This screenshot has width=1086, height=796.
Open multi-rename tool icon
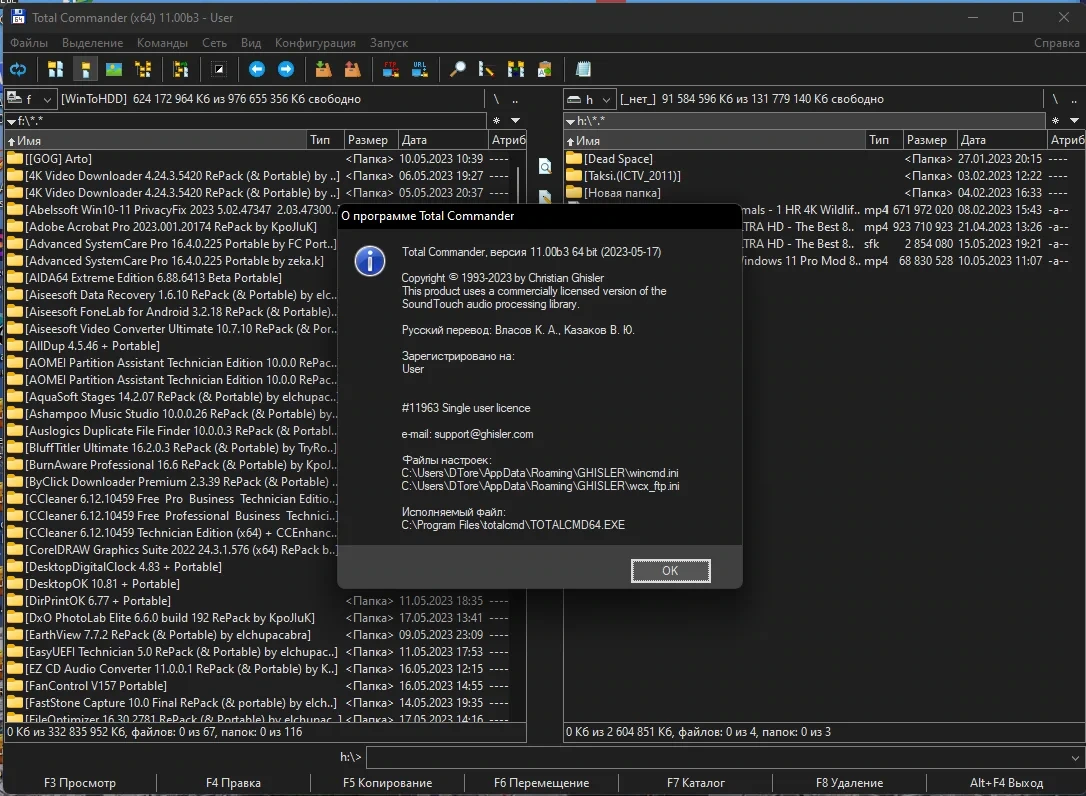tap(486, 69)
